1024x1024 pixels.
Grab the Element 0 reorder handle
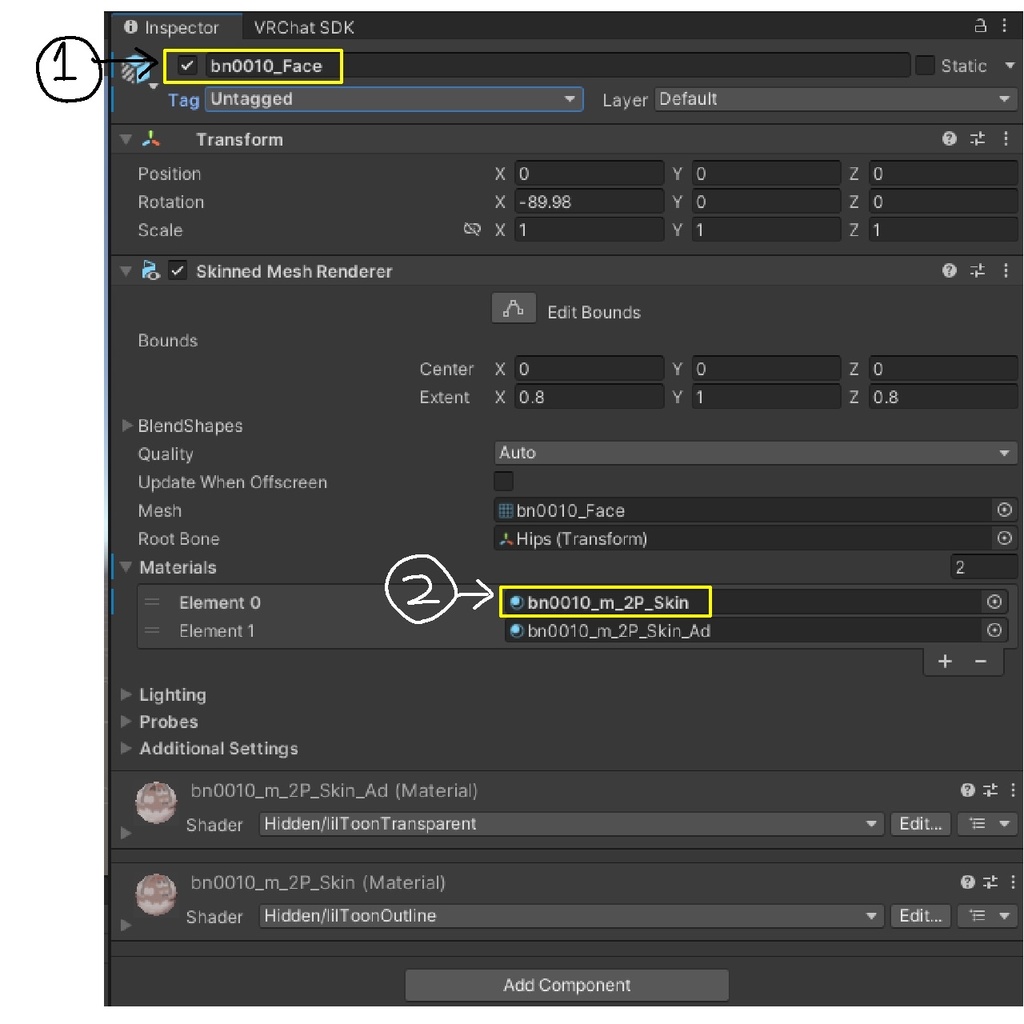tap(152, 602)
